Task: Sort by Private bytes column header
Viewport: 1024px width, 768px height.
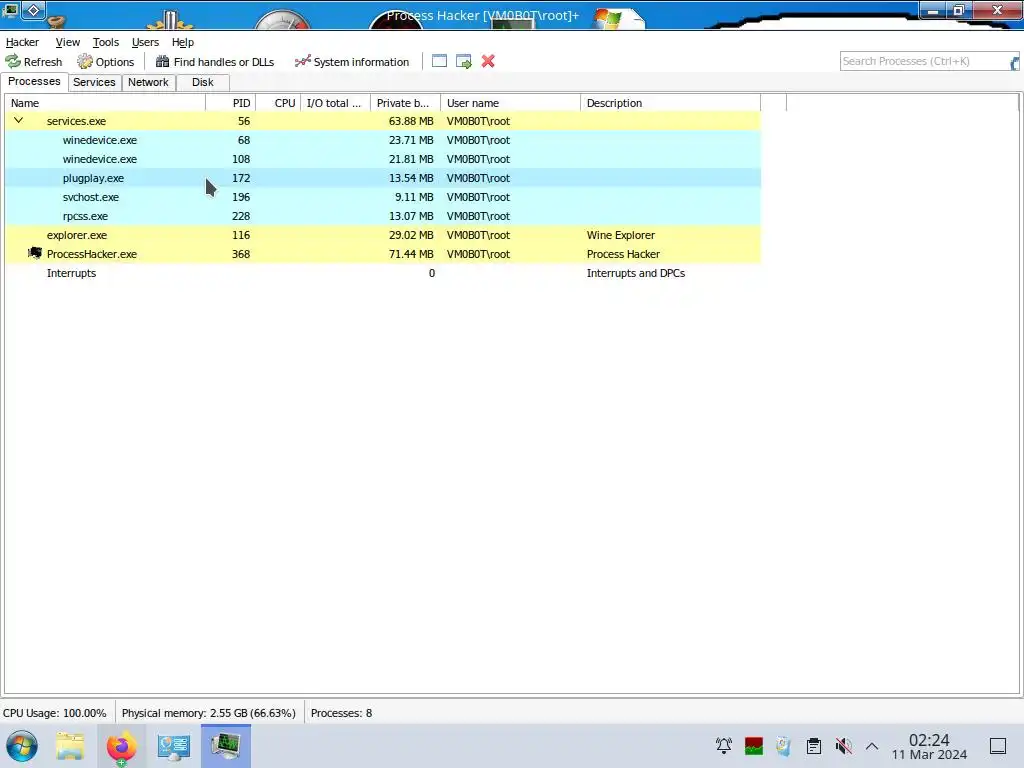Action: pyautogui.click(x=406, y=103)
